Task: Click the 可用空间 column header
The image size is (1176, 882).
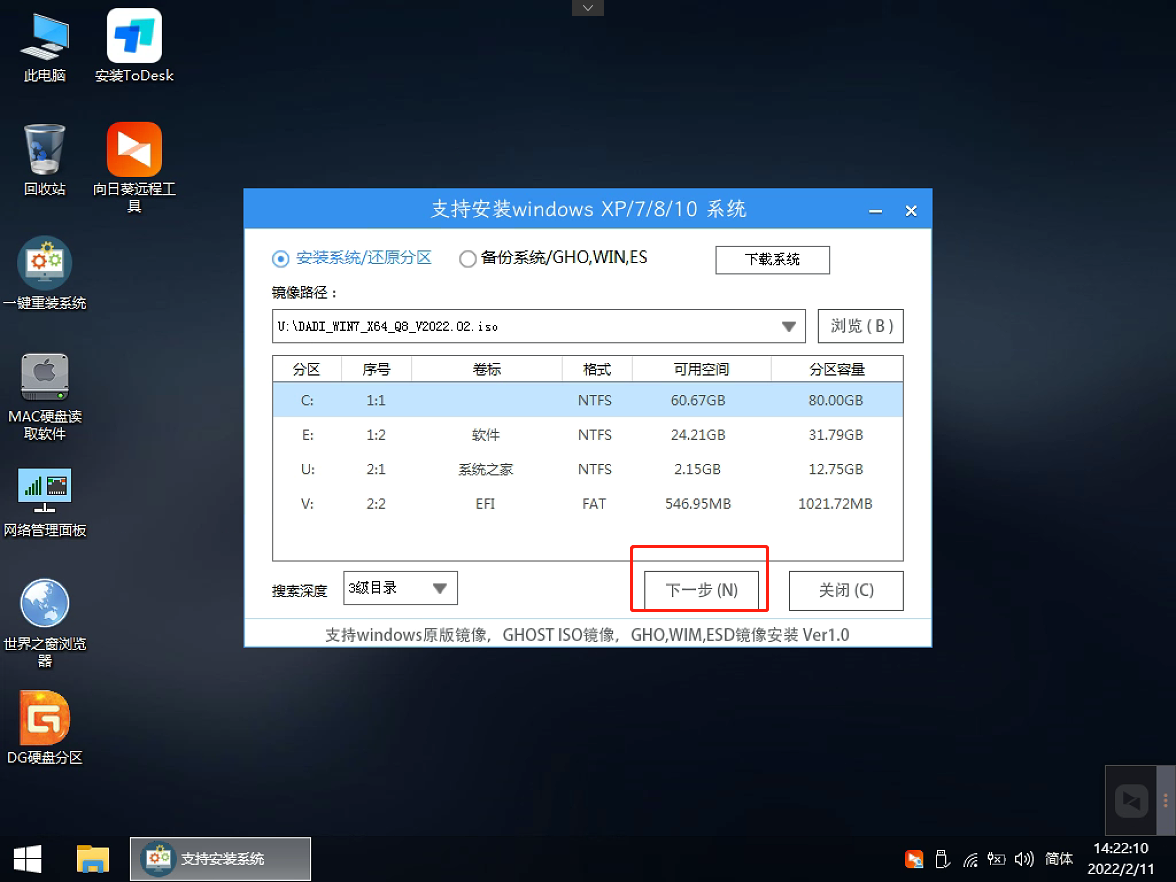Action: click(x=701, y=369)
